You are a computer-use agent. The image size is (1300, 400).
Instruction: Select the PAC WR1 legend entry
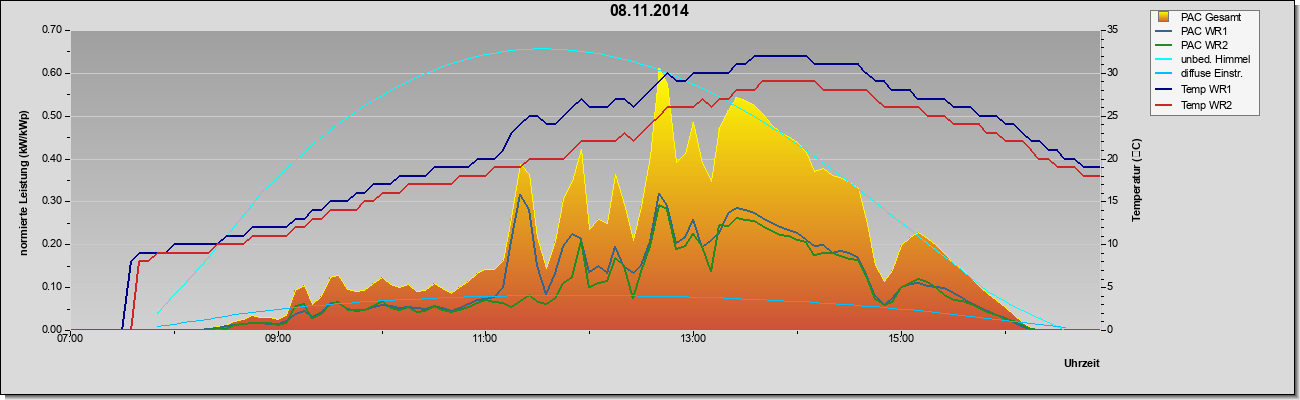(x=1204, y=31)
